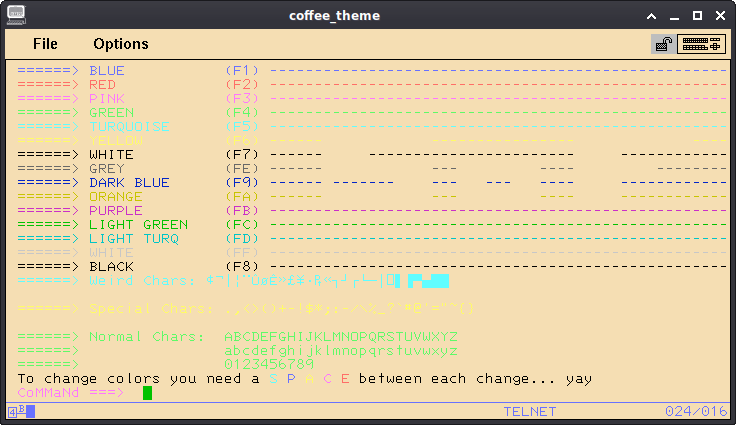736x425 pixels.
Task: Click the ORANGE color label
Action: click(x=116, y=197)
